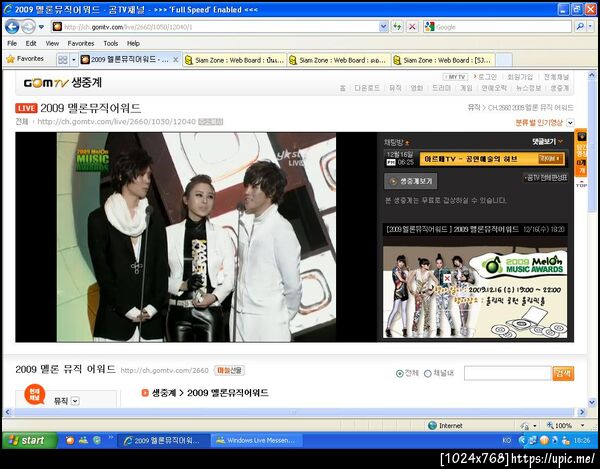Click the channel search text field

pyautogui.click(x=508, y=373)
